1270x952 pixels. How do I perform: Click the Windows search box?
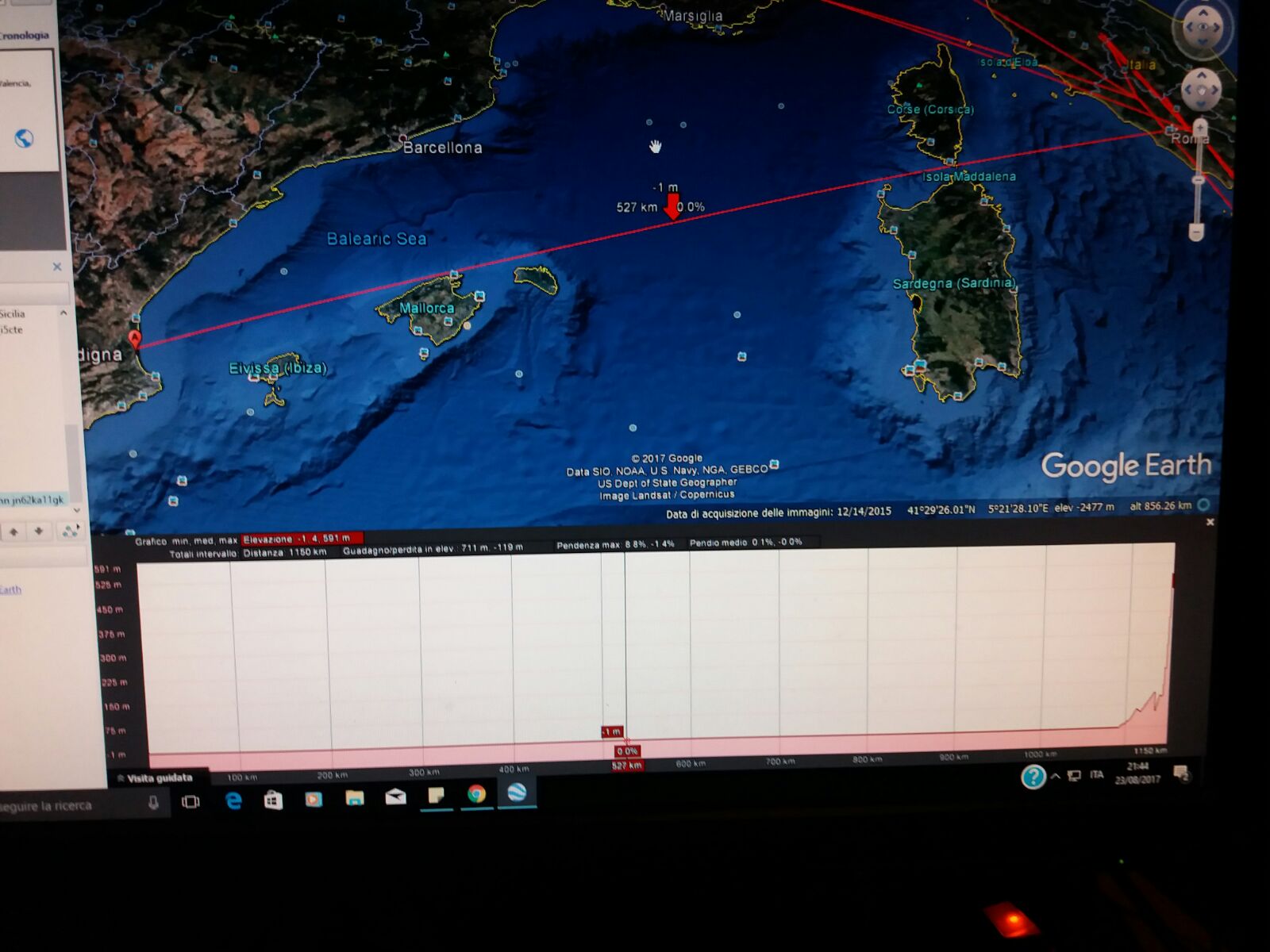coord(83,805)
